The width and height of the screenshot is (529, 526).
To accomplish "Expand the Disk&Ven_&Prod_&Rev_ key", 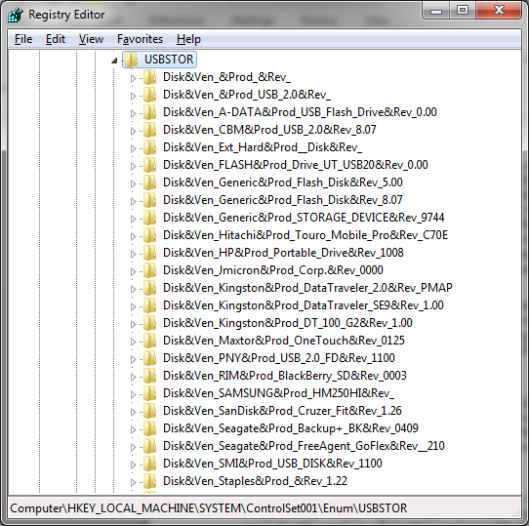I will tap(133, 78).
